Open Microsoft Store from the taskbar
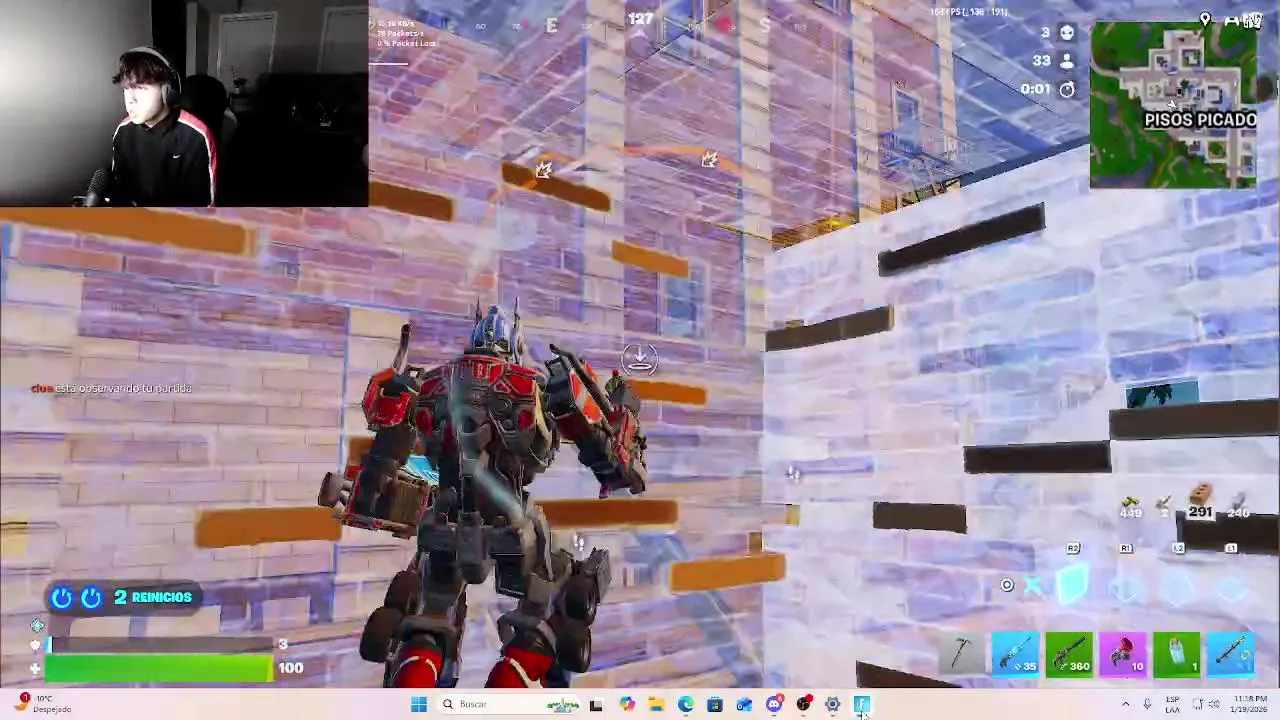This screenshot has height=720, width=1280. (715, 704)
